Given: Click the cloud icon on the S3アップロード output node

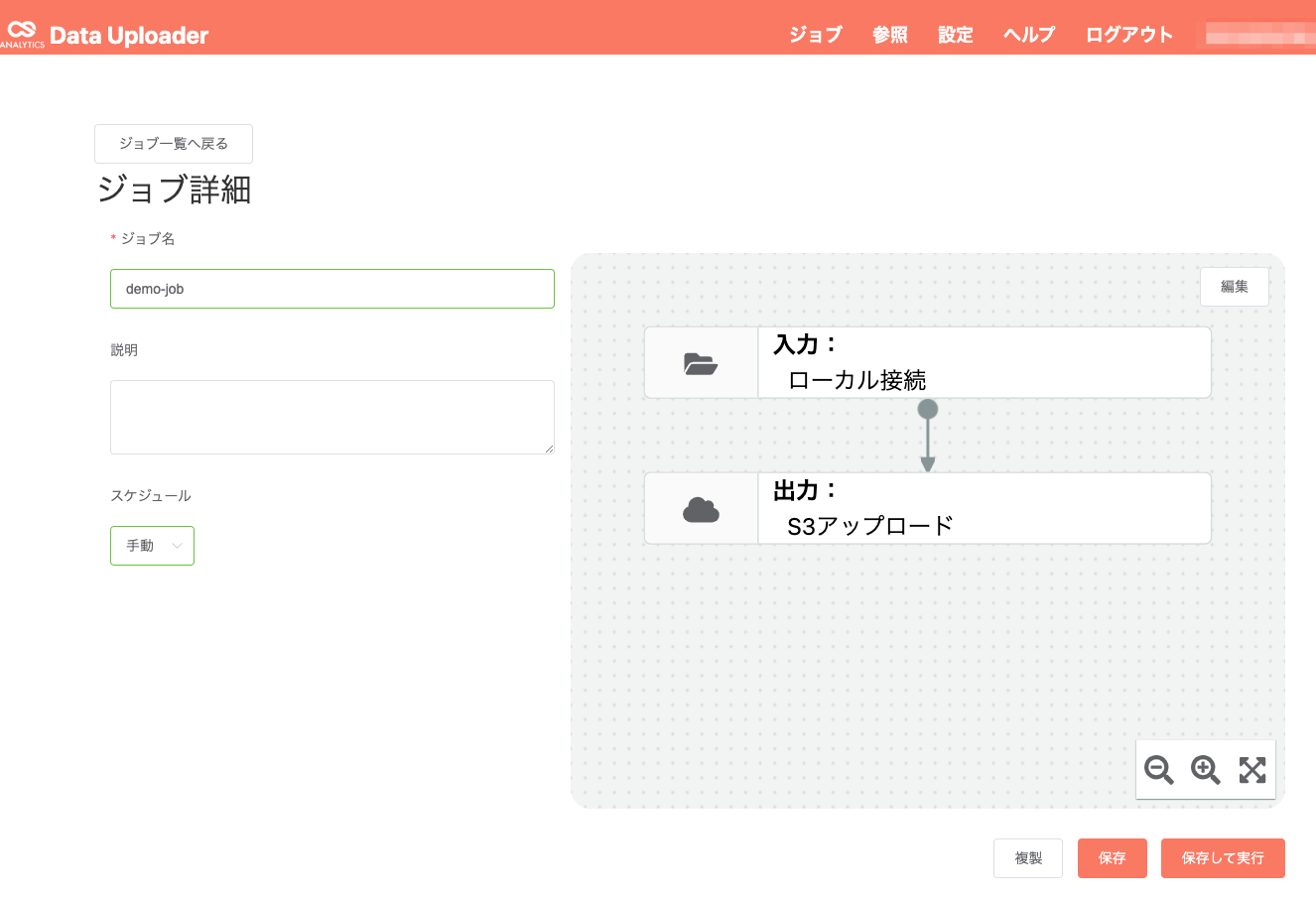Looking at the screenshot, I should (x=702, y=507).
